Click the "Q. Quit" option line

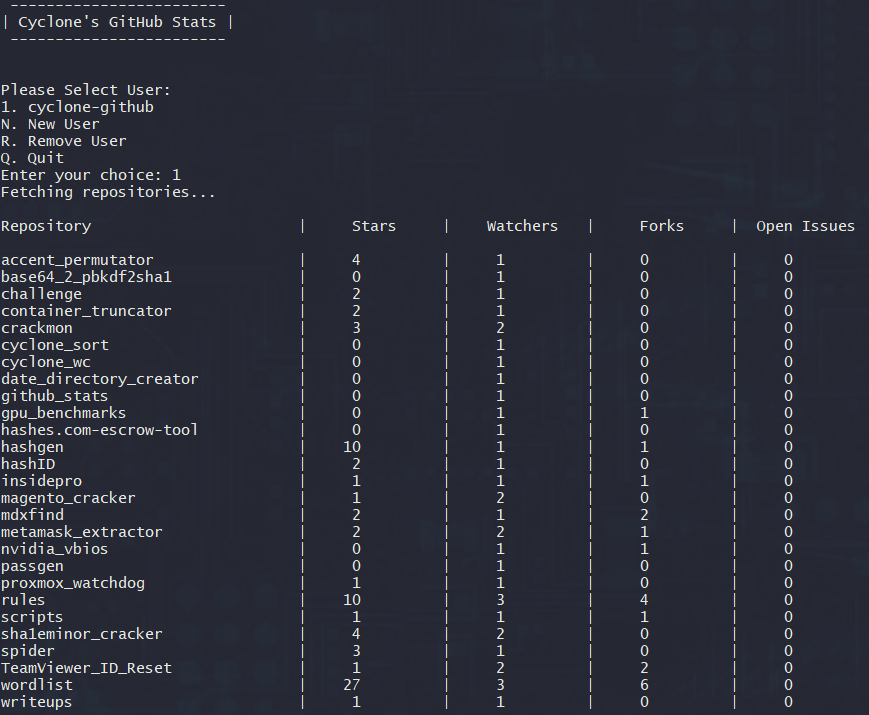pyautogui.click(x=32, y=158)
